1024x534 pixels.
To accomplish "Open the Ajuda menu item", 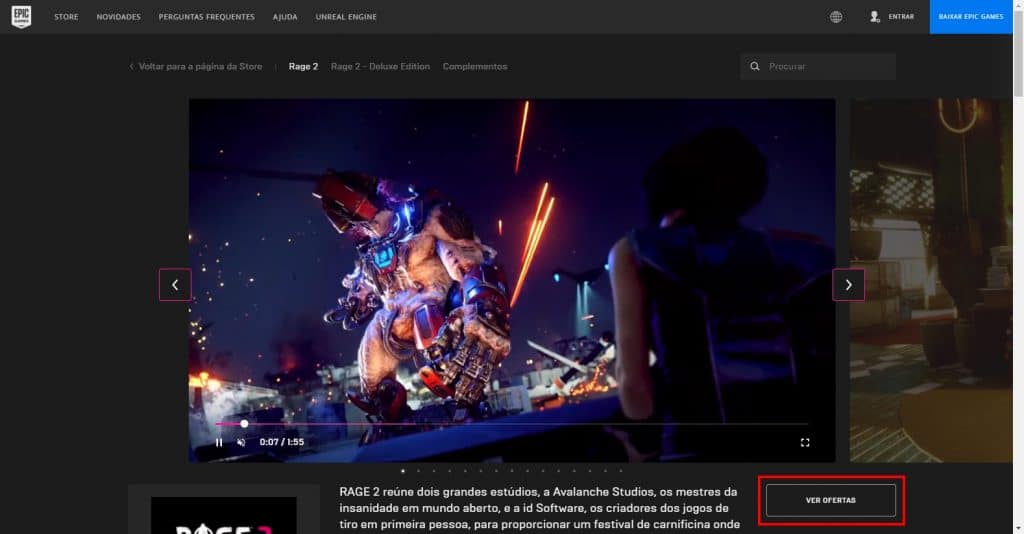I will 285,17.
